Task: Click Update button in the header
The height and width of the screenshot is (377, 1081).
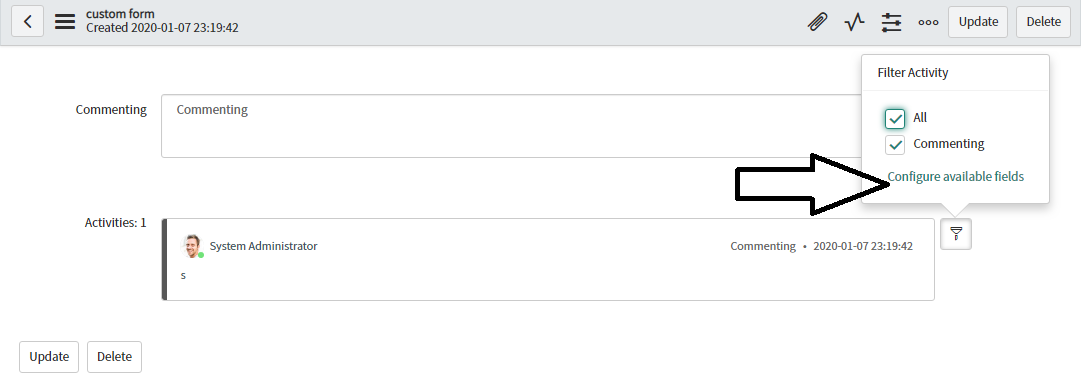Action: (978, 22)
